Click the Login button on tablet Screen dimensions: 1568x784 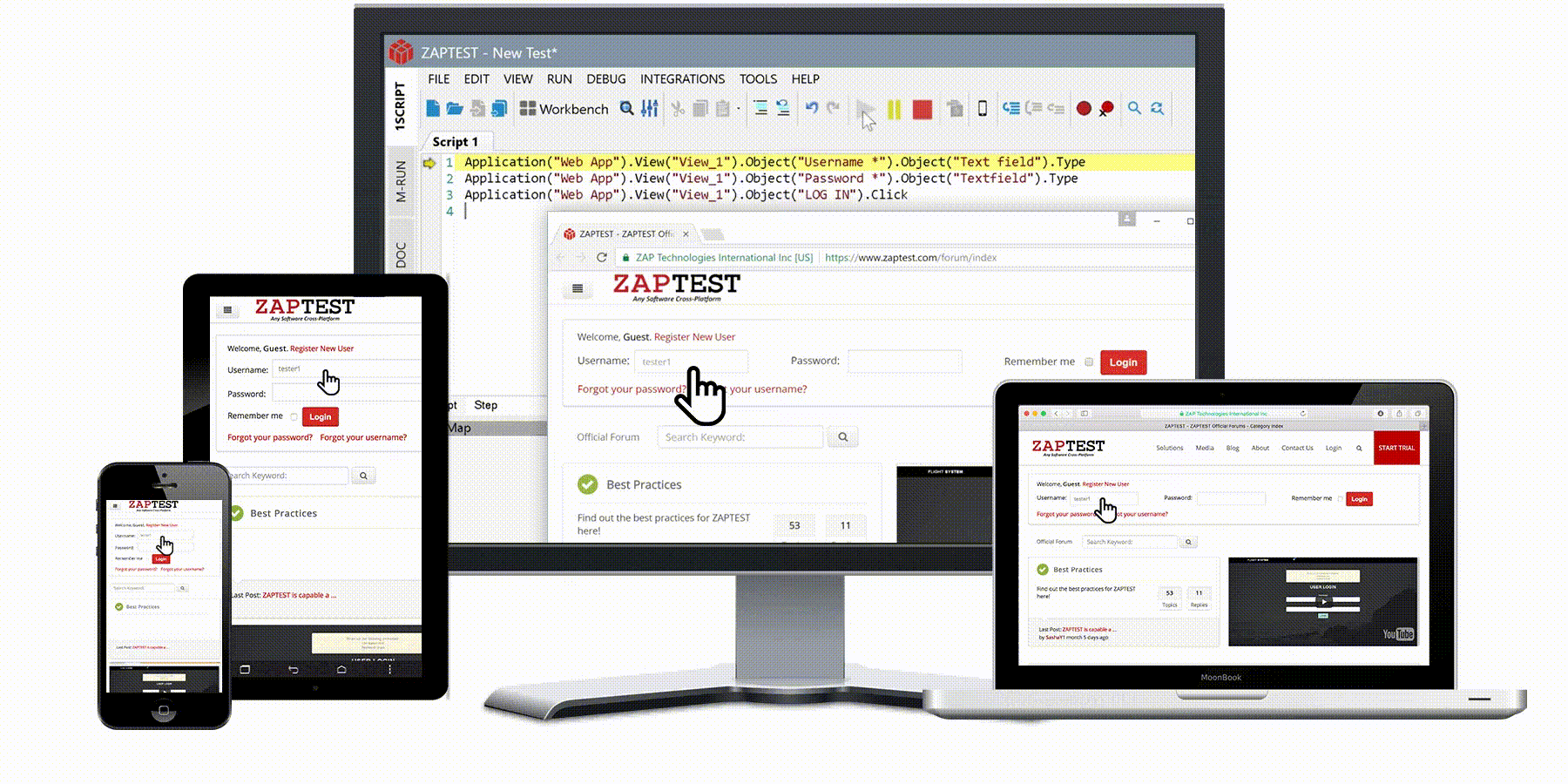[320, 417]
